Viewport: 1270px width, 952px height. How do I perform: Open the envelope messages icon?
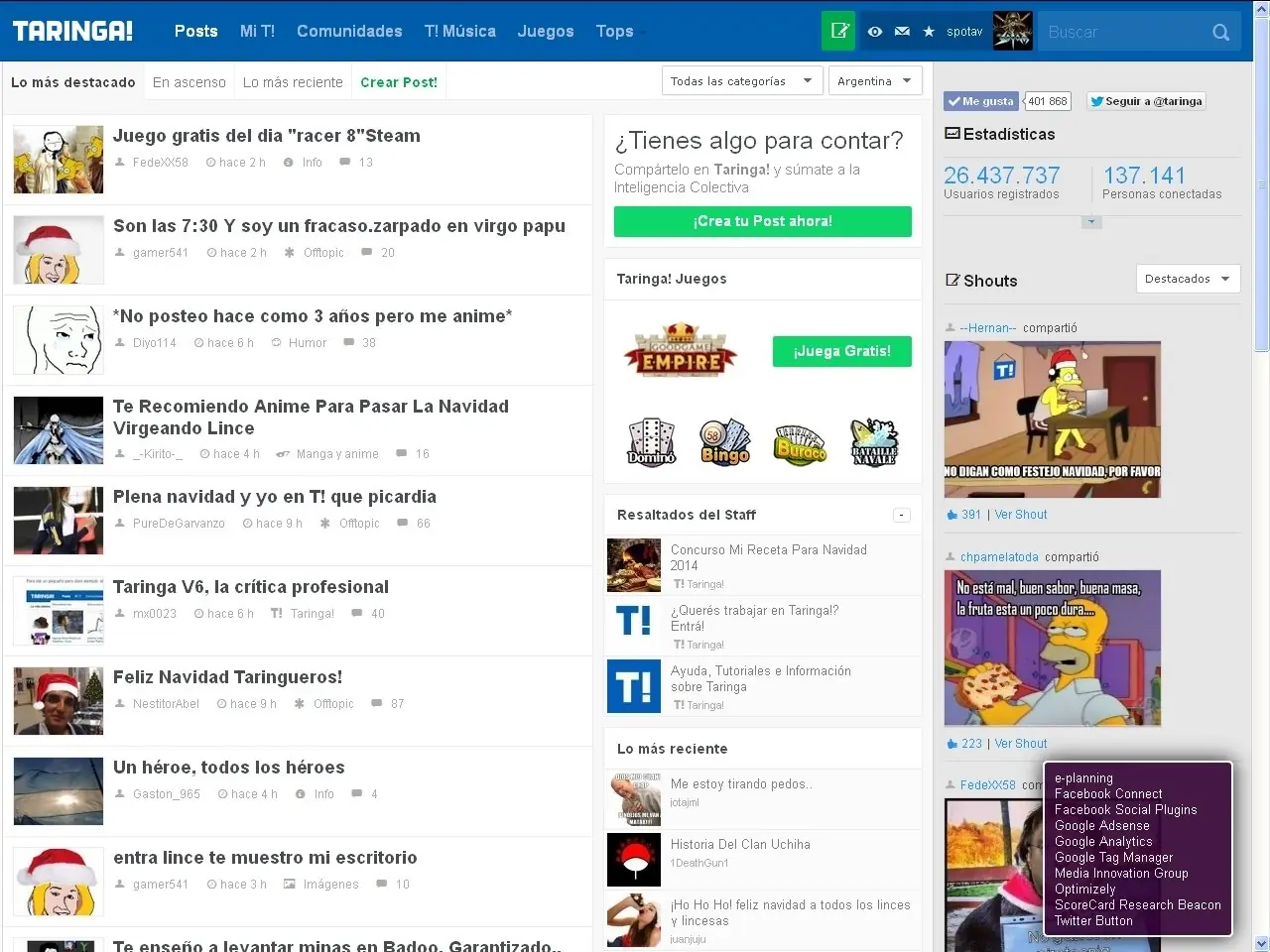[902, 32]
